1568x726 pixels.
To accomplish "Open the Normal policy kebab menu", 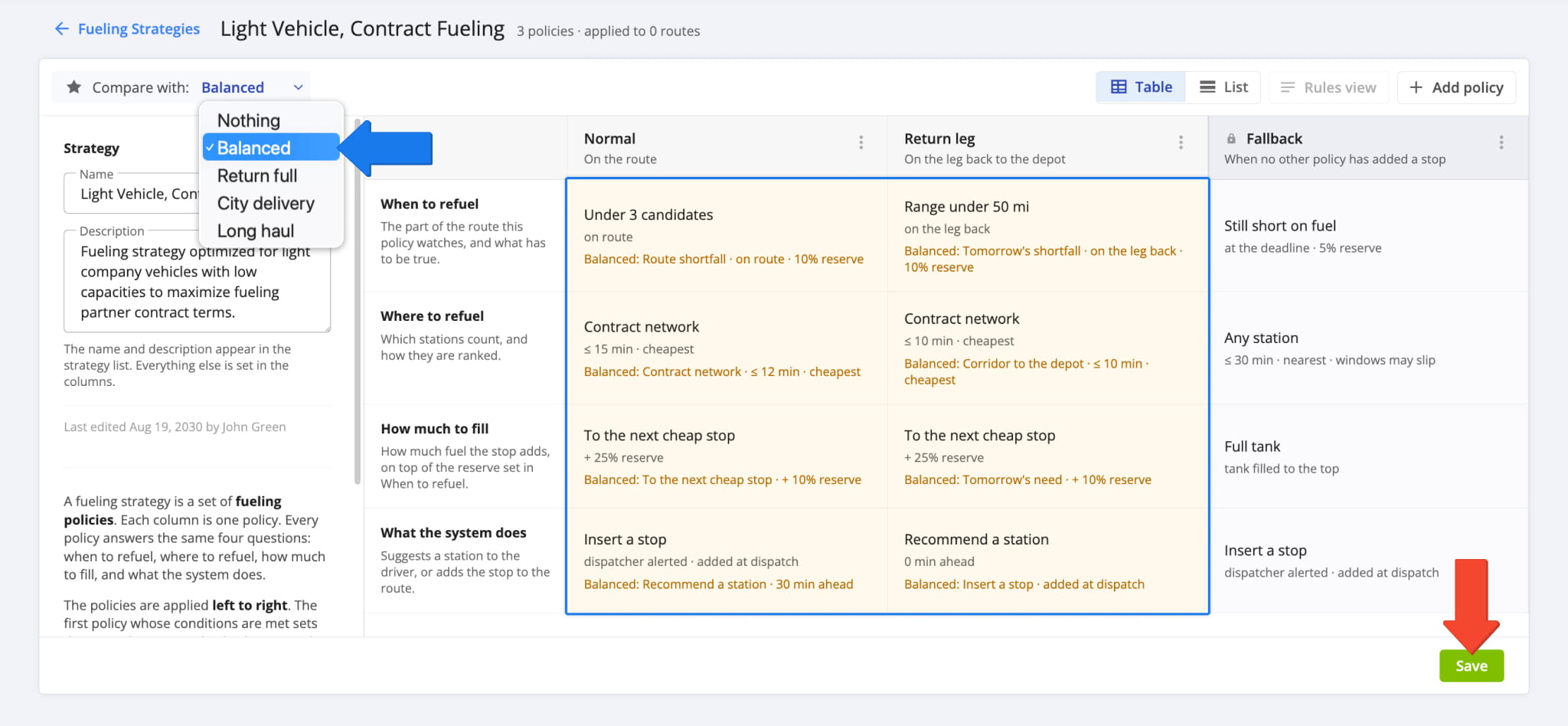I will [x=861, y=142].
